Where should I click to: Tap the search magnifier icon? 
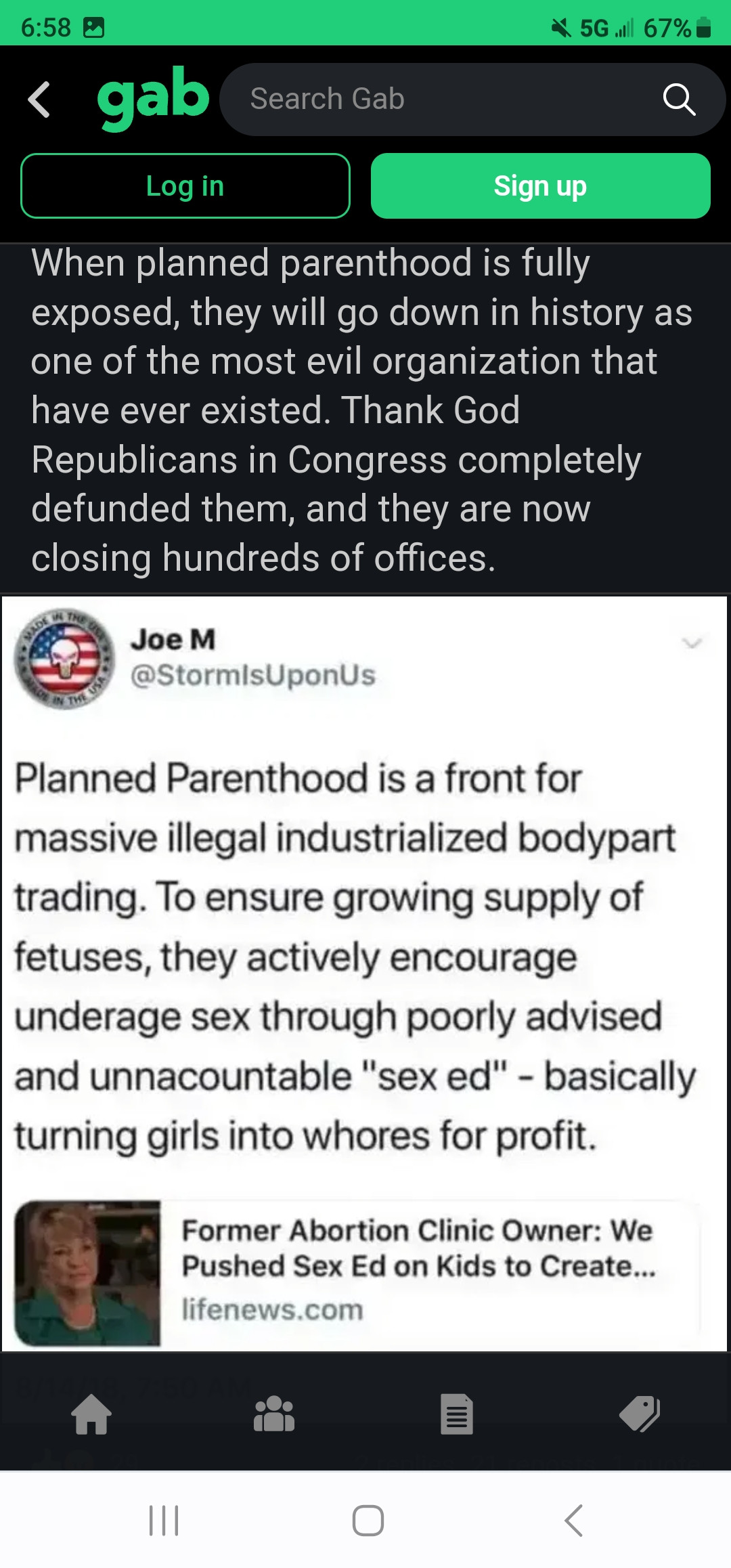[x=679, y=100]
